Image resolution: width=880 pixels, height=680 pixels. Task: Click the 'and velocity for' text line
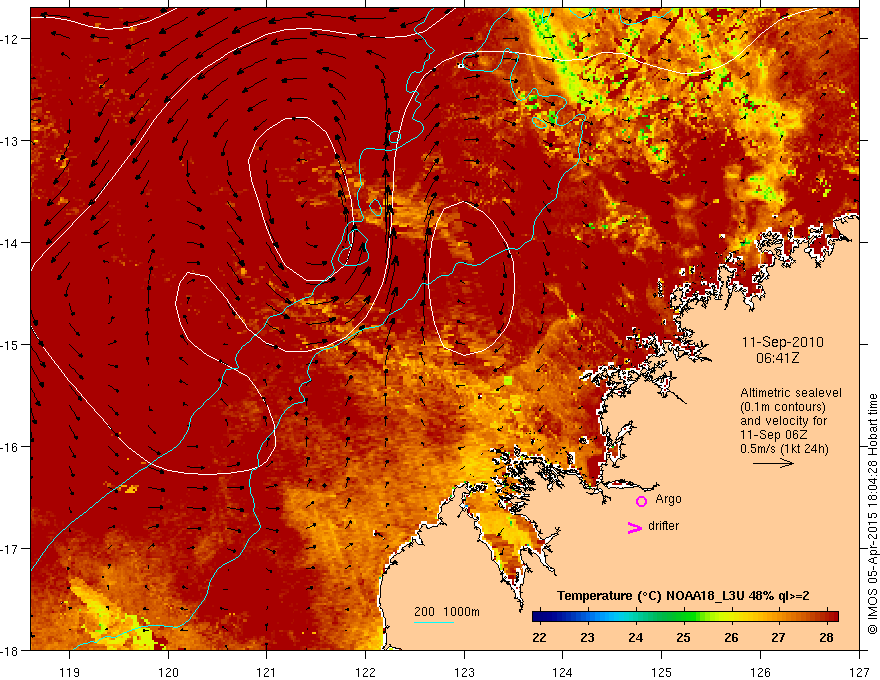[x=783, y=421]
